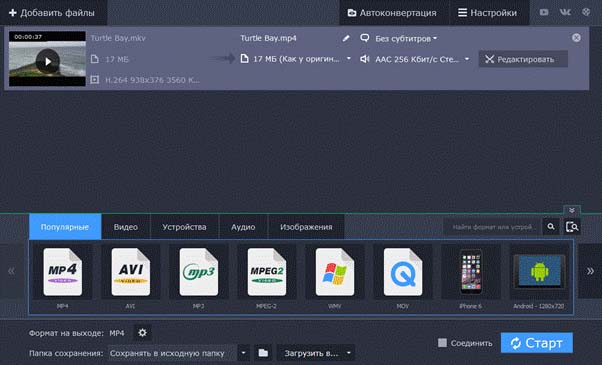Edit the output filename with pencil icon
This screenshot has height=365, width=602.
point(346,38)
